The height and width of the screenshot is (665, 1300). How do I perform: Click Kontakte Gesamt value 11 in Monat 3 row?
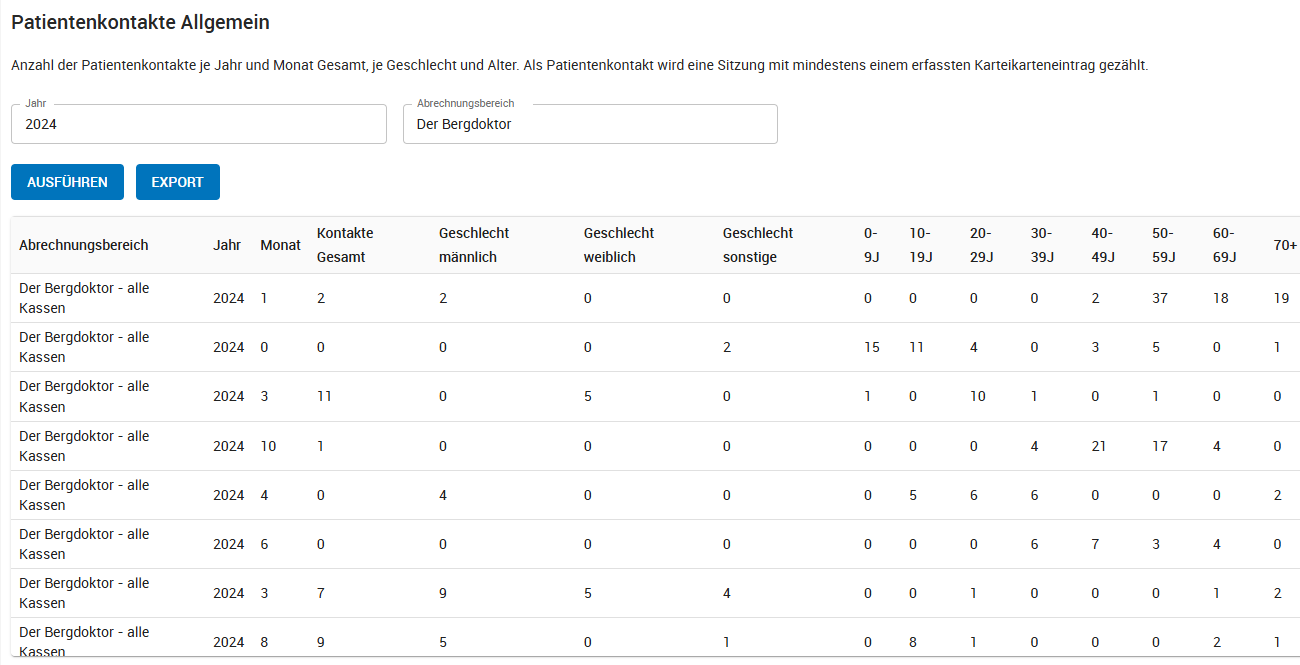pos(324,396)
